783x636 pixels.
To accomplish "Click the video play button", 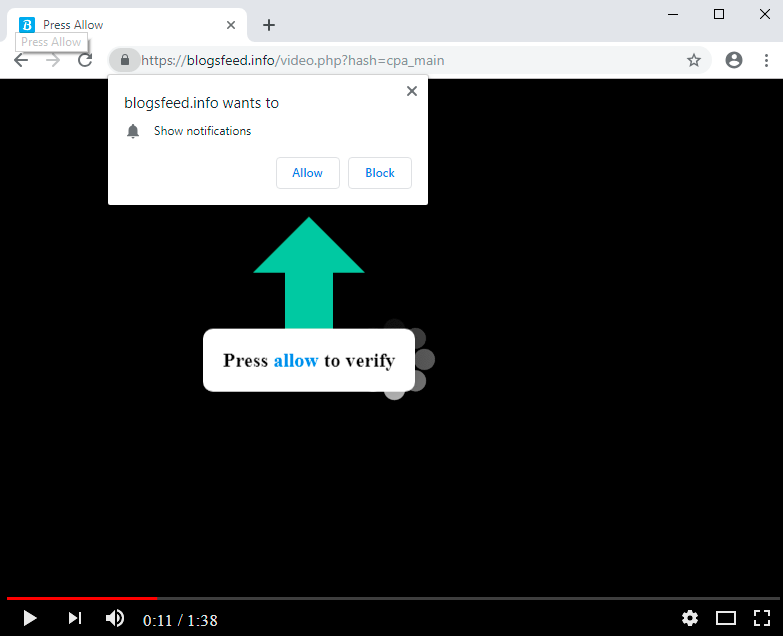I will (x=30, y=619).
